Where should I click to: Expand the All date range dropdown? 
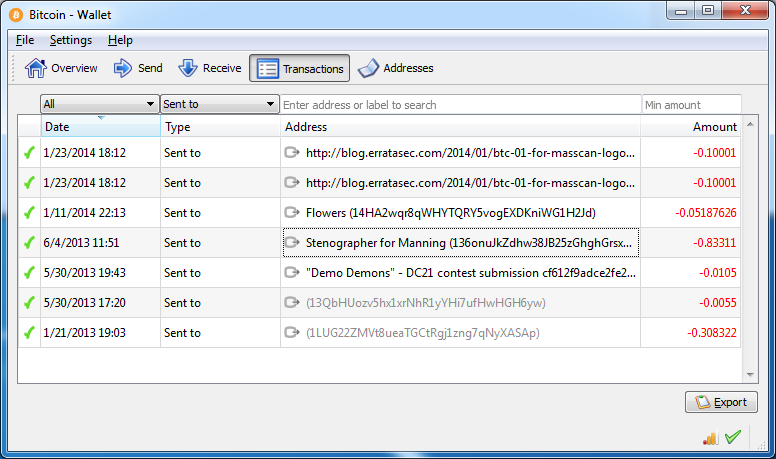coord(99,104)
